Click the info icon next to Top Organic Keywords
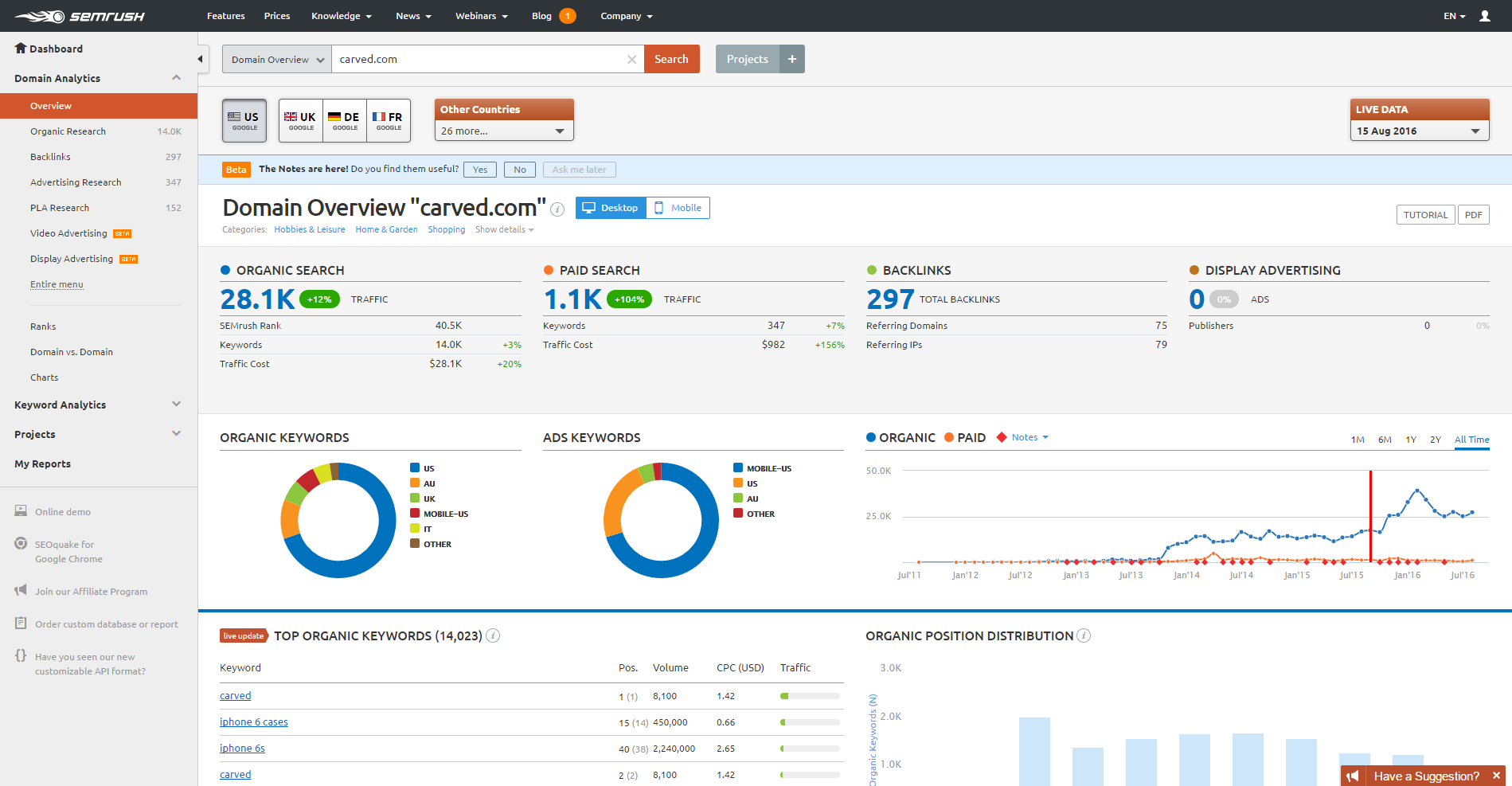Viewport: 1512px width, 786px height. (493, 635)
